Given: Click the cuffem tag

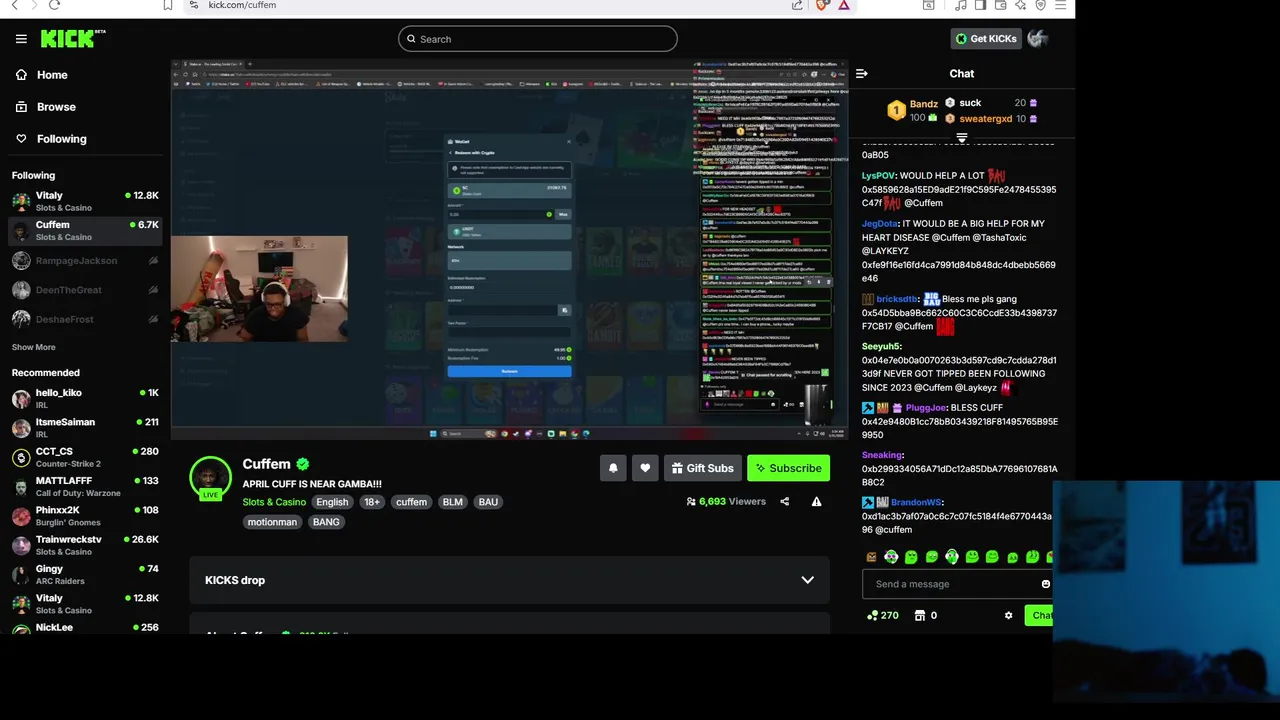Looking at the screenshot, I should point(411,502).
